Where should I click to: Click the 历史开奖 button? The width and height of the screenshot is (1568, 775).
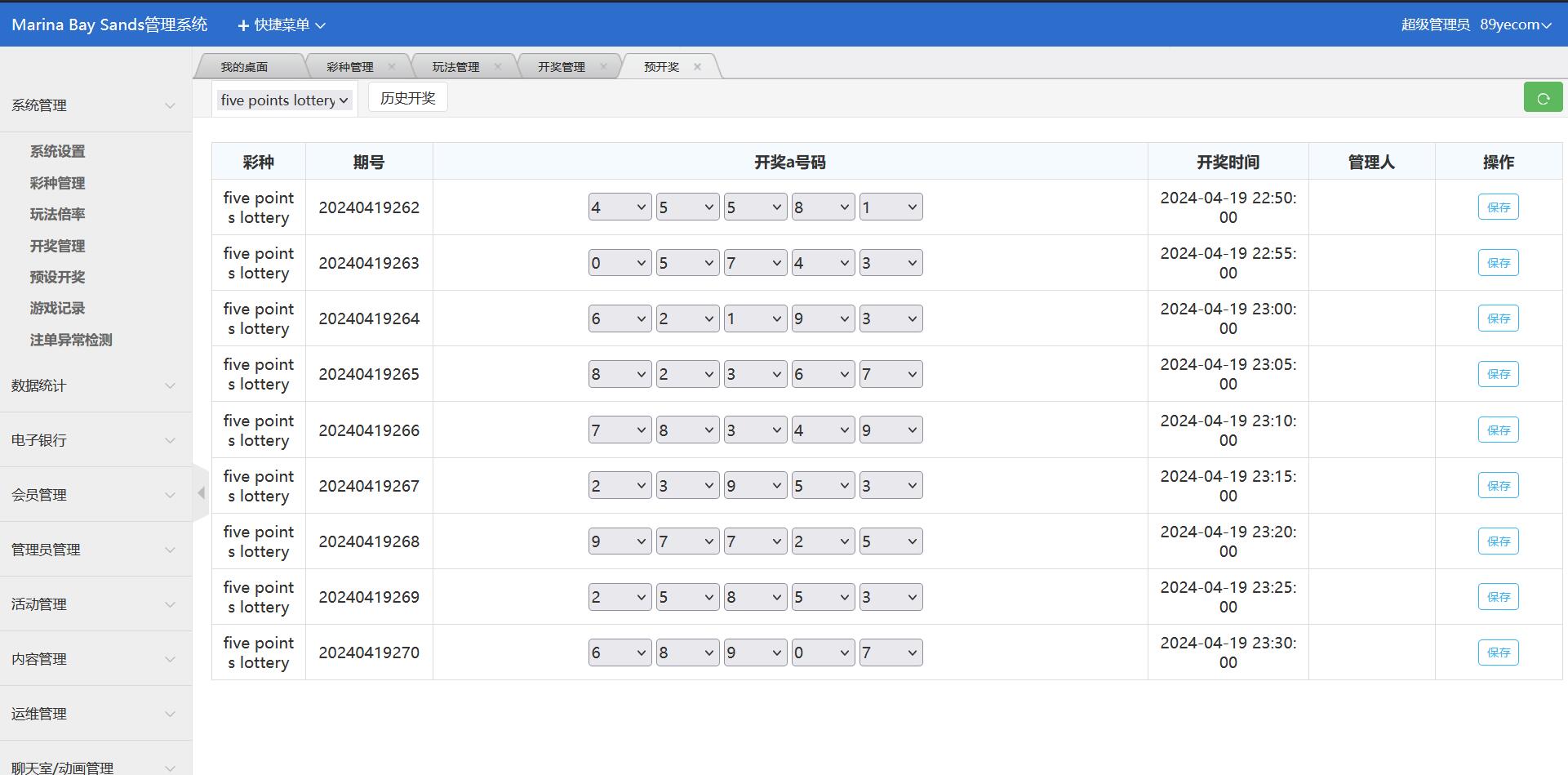coord(407,98)
